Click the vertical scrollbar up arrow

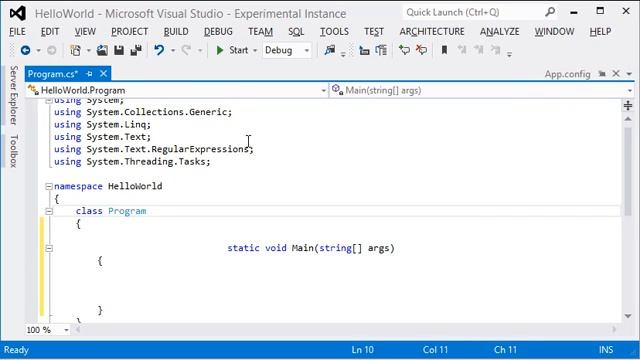[628, 119]
